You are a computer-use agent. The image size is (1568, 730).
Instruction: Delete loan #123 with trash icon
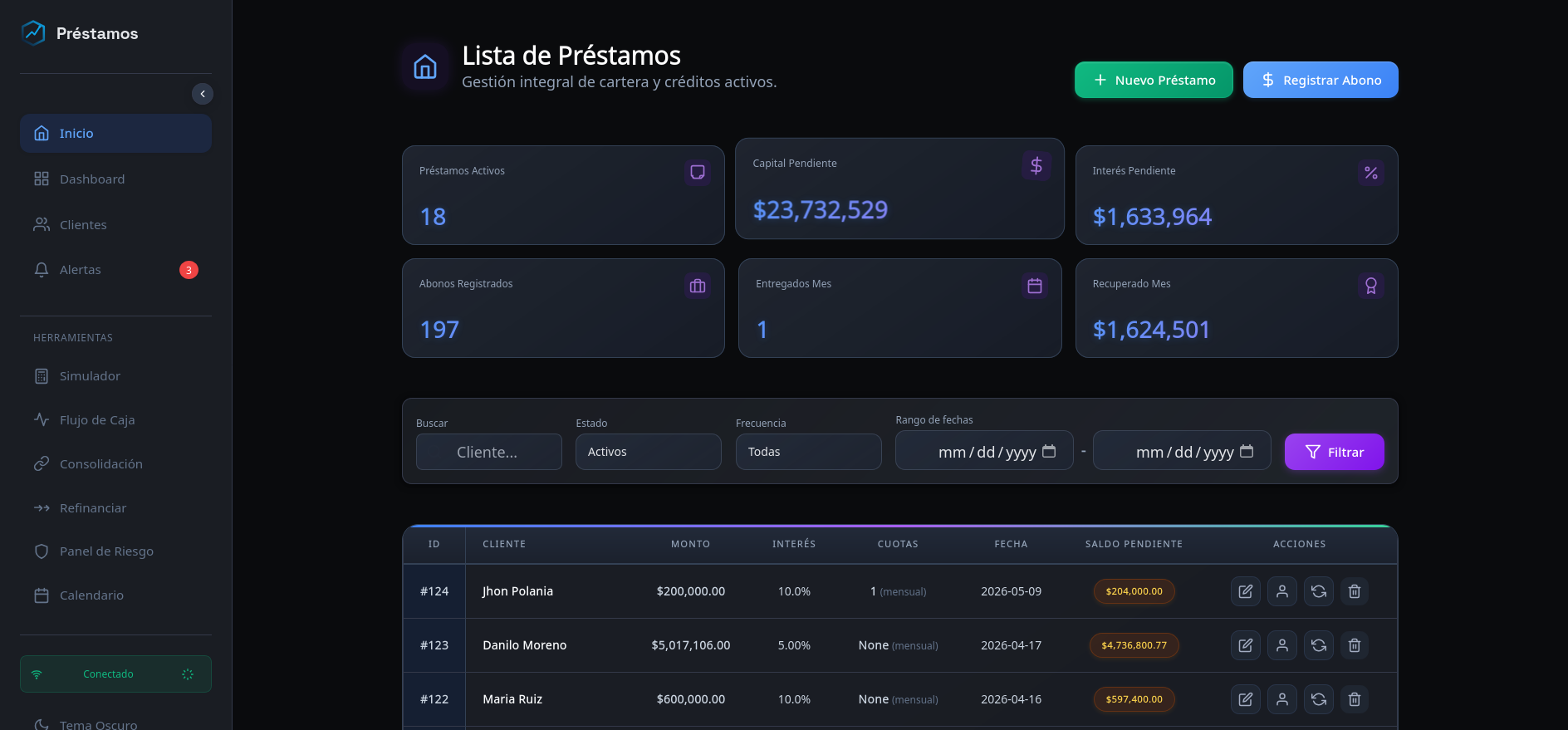tap(1355, 645)
